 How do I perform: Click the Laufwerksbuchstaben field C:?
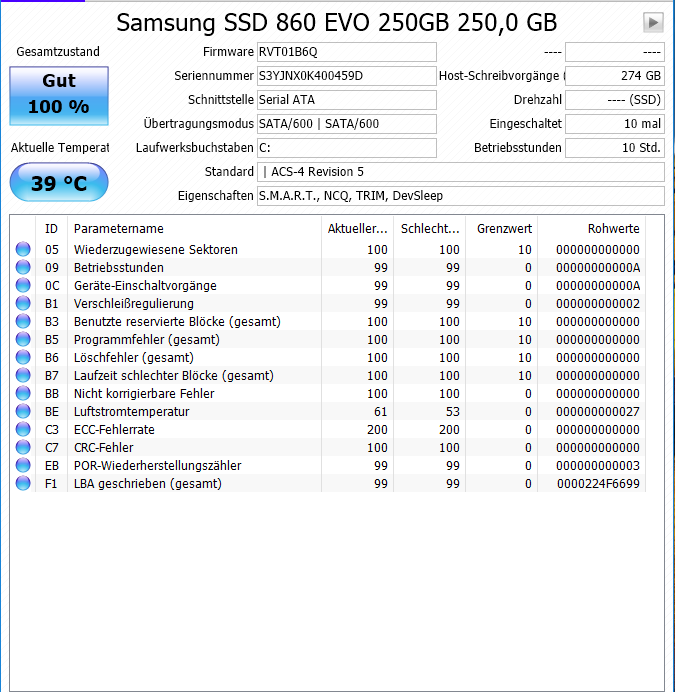[347, 148]
